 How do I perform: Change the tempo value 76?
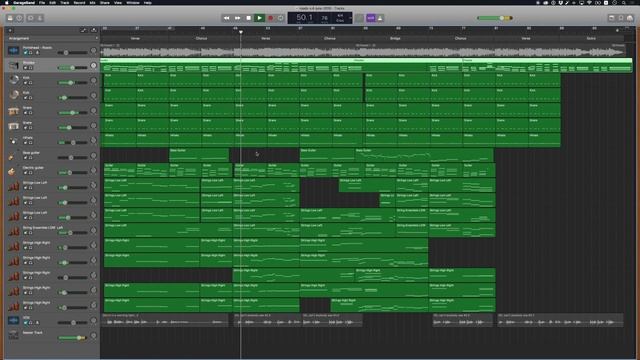click(x=324, y=18)
